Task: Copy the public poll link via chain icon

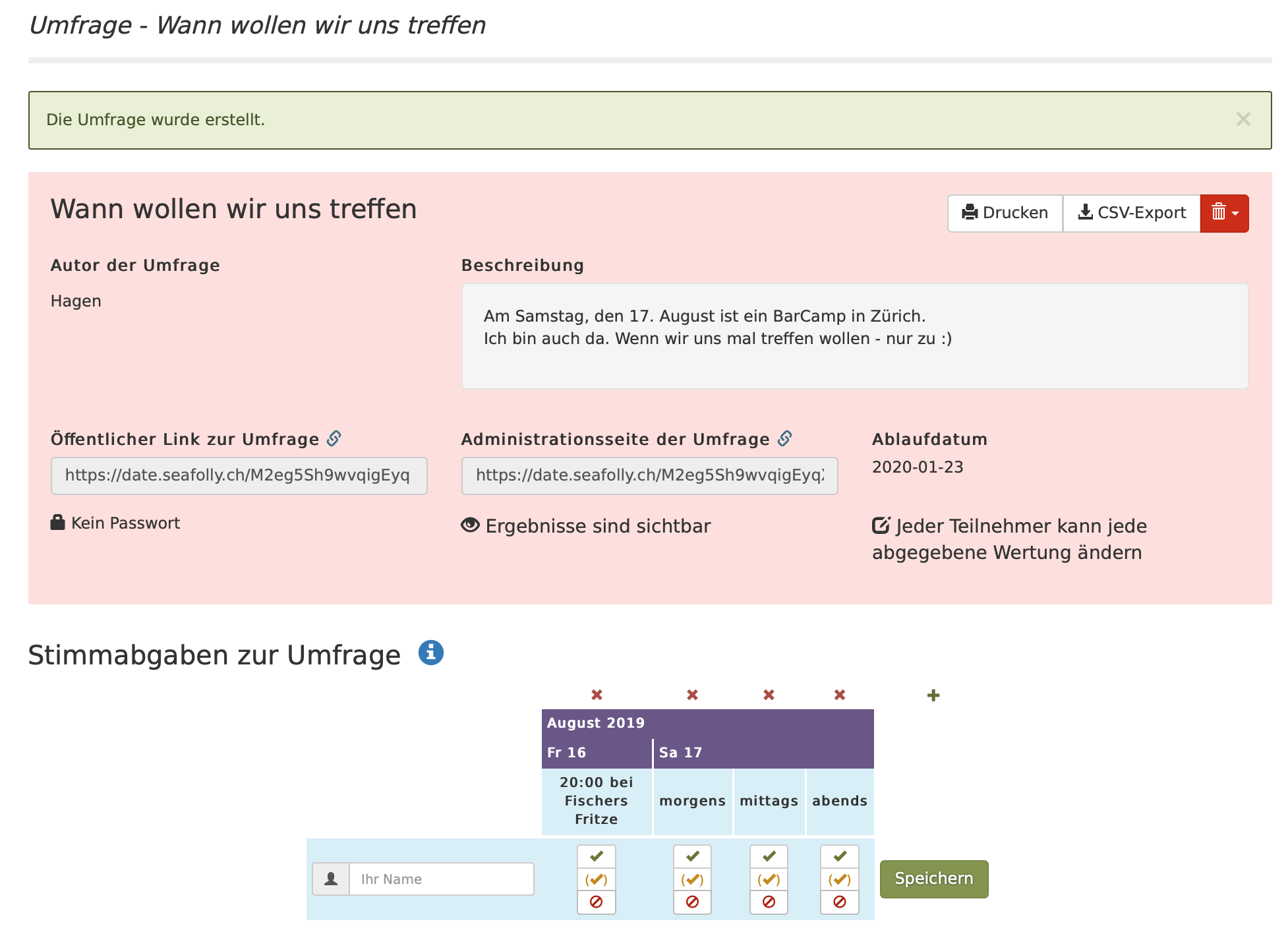Action: click(x=334, y=438)
